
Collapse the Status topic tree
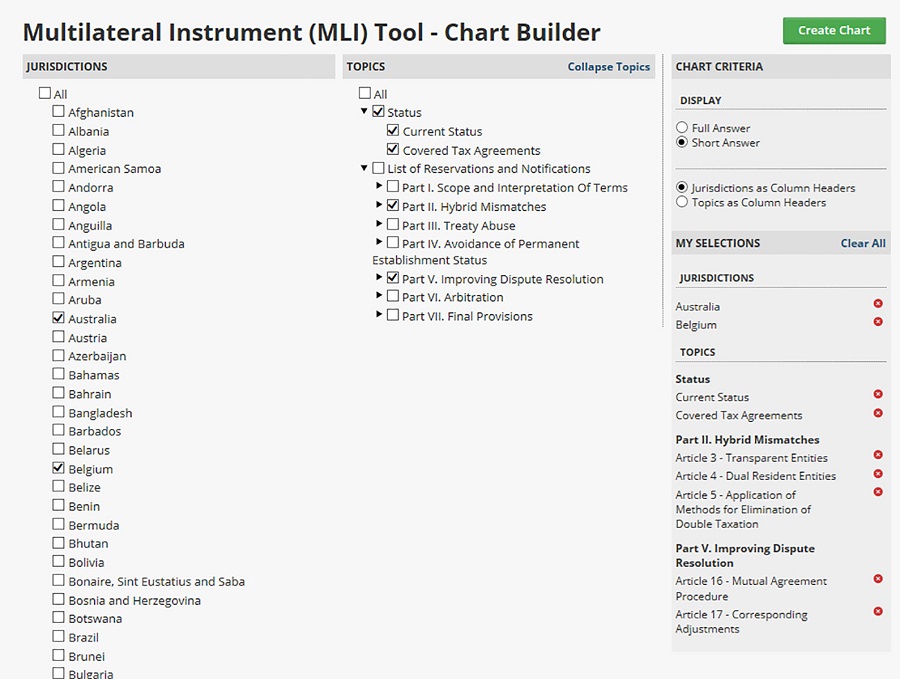(364, 111)
